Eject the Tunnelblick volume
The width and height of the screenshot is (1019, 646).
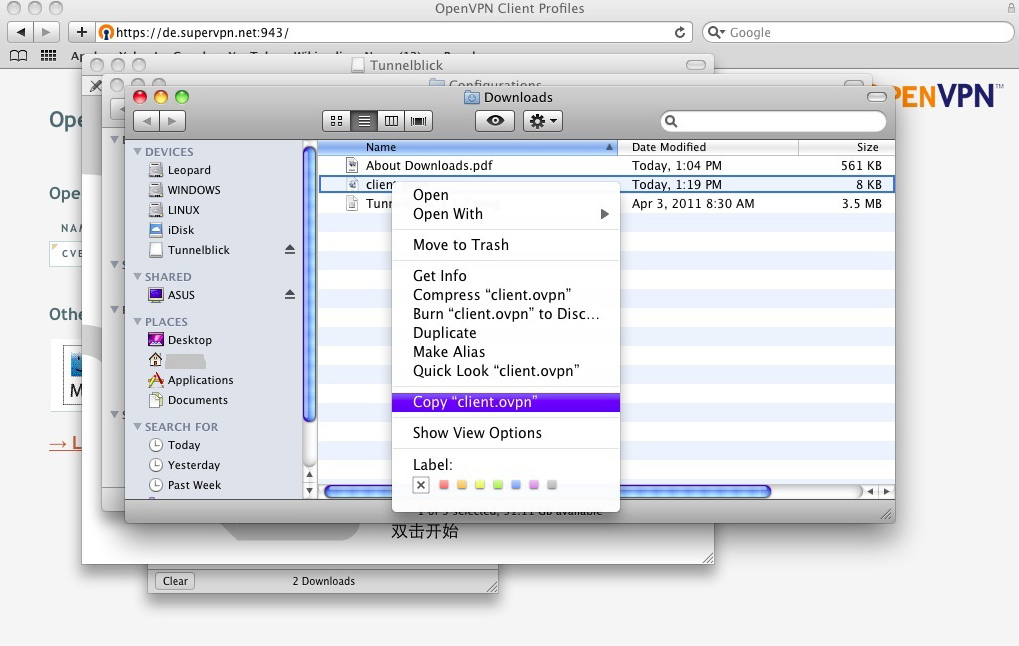[x=290, y=250]
